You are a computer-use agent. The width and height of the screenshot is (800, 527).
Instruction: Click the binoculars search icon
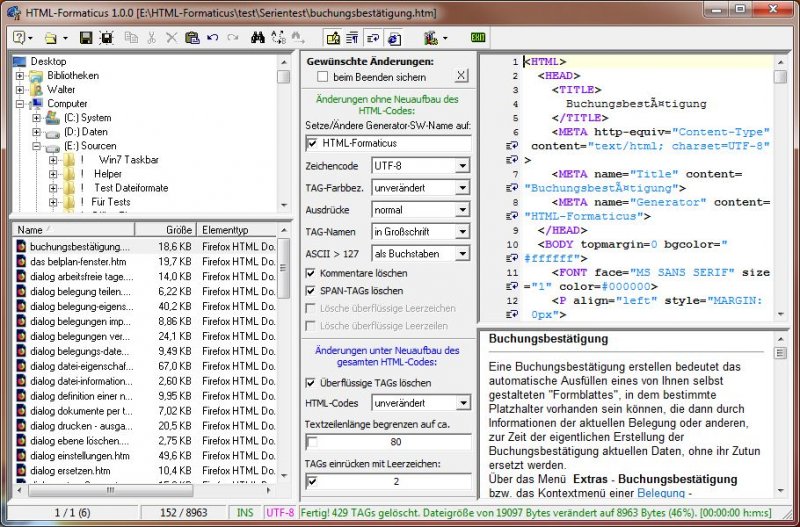click(x=257, y=38)
